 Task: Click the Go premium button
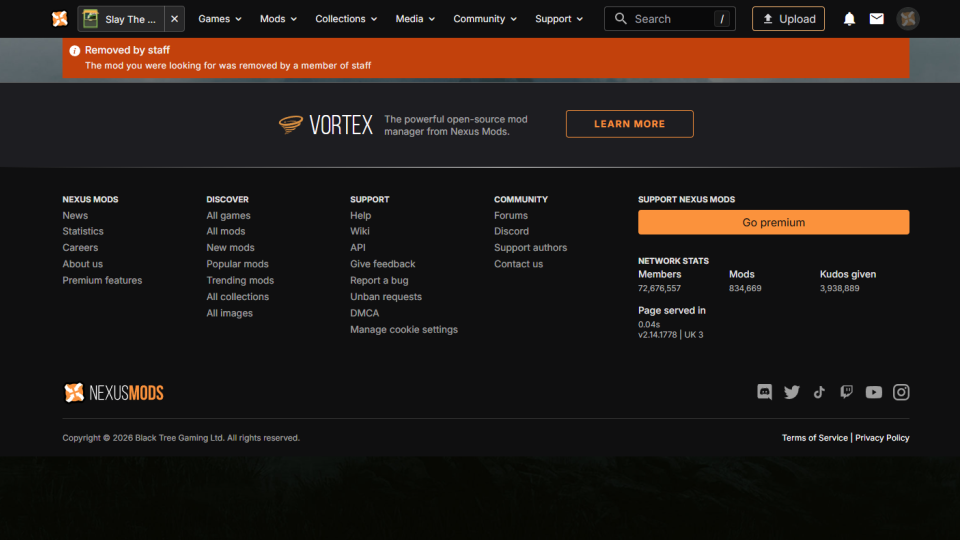click(x=773, y=222)
